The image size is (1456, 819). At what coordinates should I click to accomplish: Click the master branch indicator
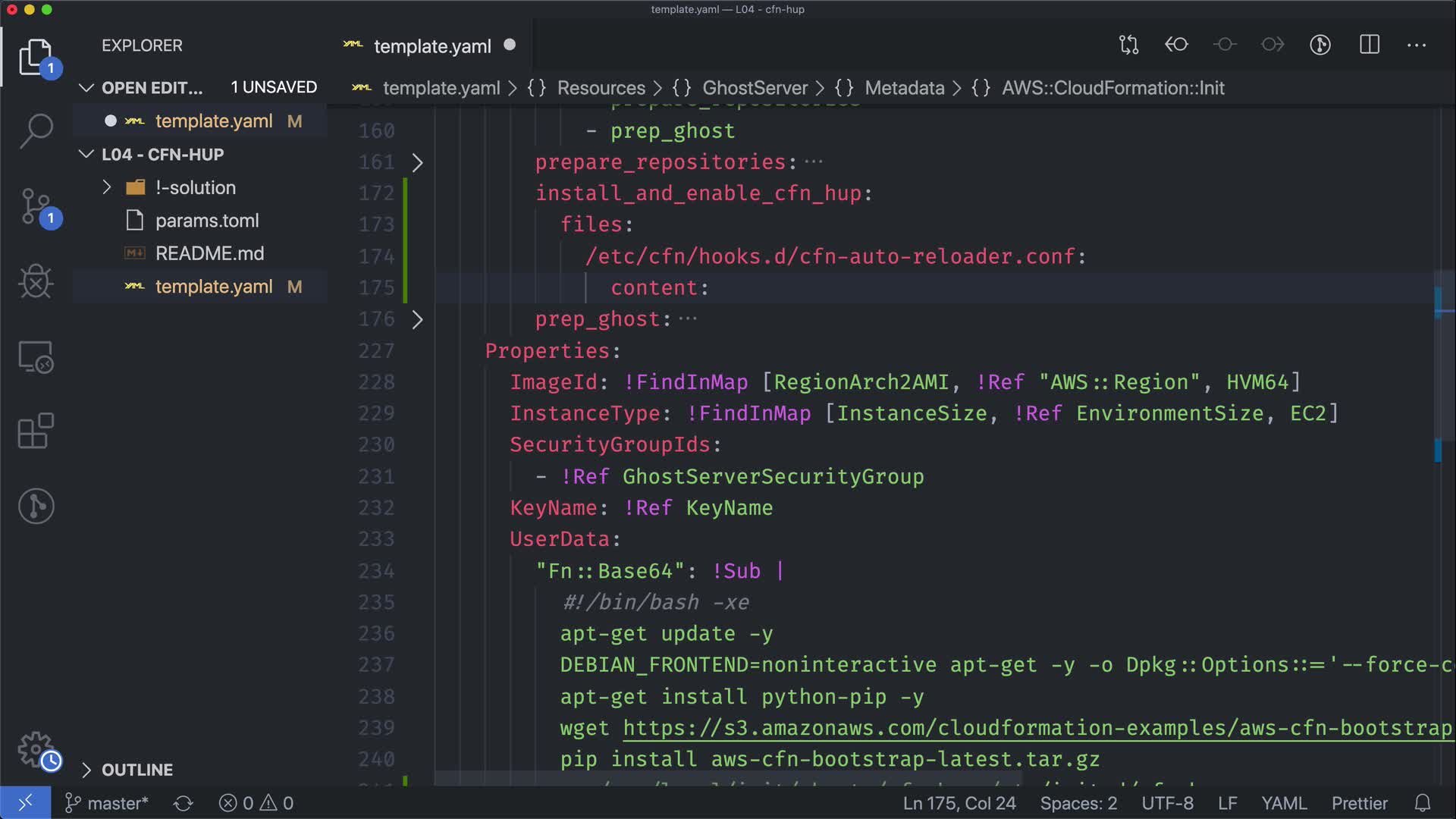(107, 803)
